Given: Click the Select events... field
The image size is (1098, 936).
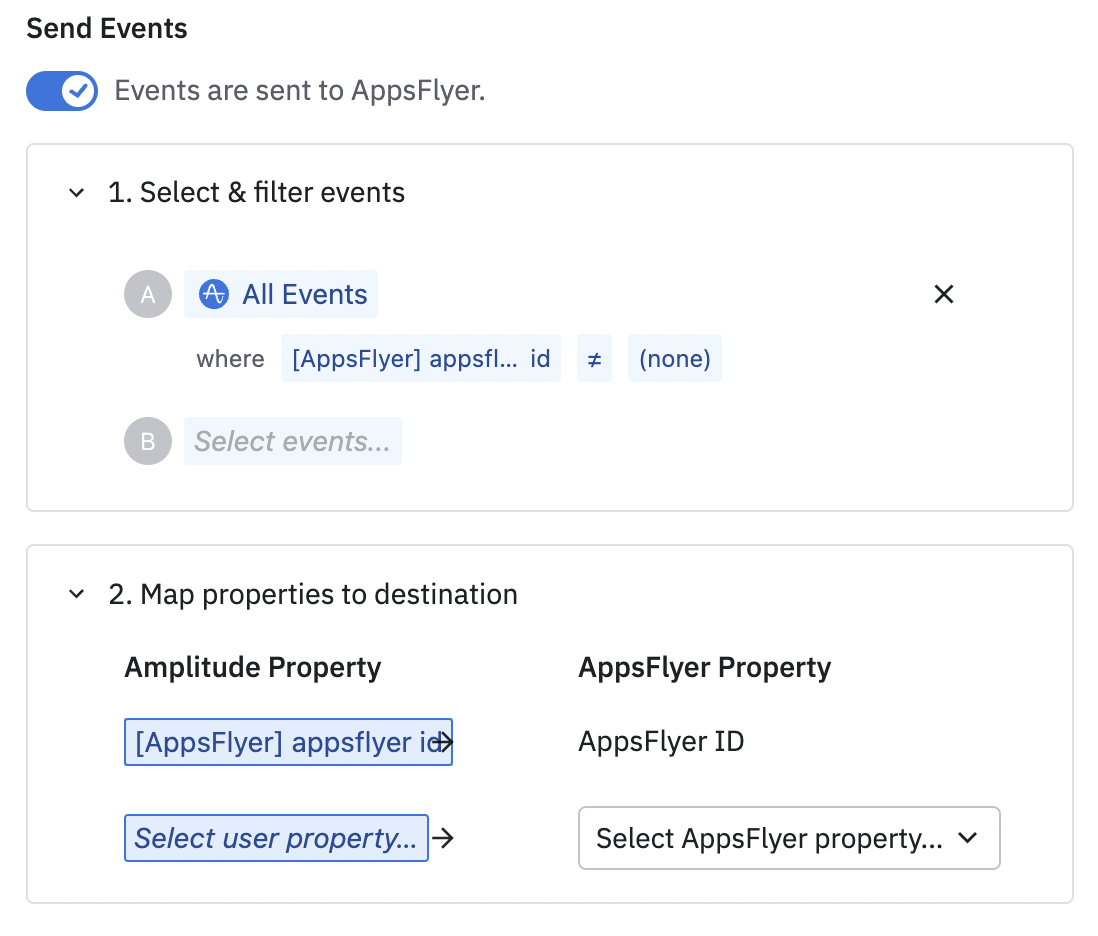Looking at the screenshot, I should [292, 441].
